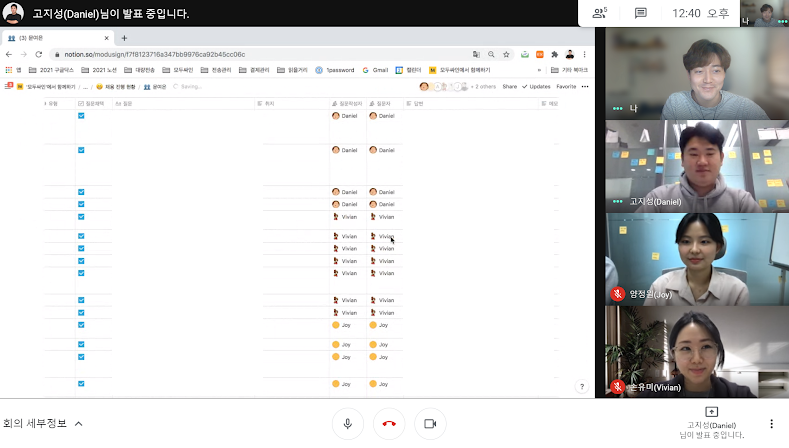Open the Notion help question mark
Viewport: 789px width, 448px height.
coord(582,387)
